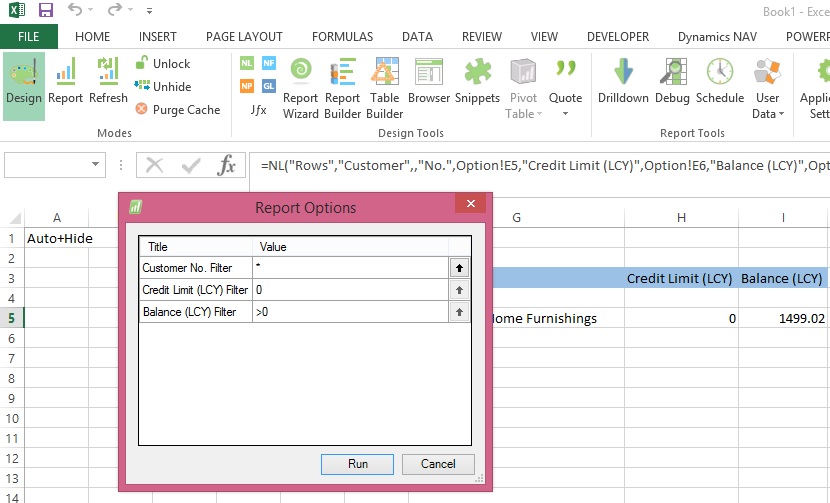Expand the Name Box dropdown arrow

tap(97, 165)
